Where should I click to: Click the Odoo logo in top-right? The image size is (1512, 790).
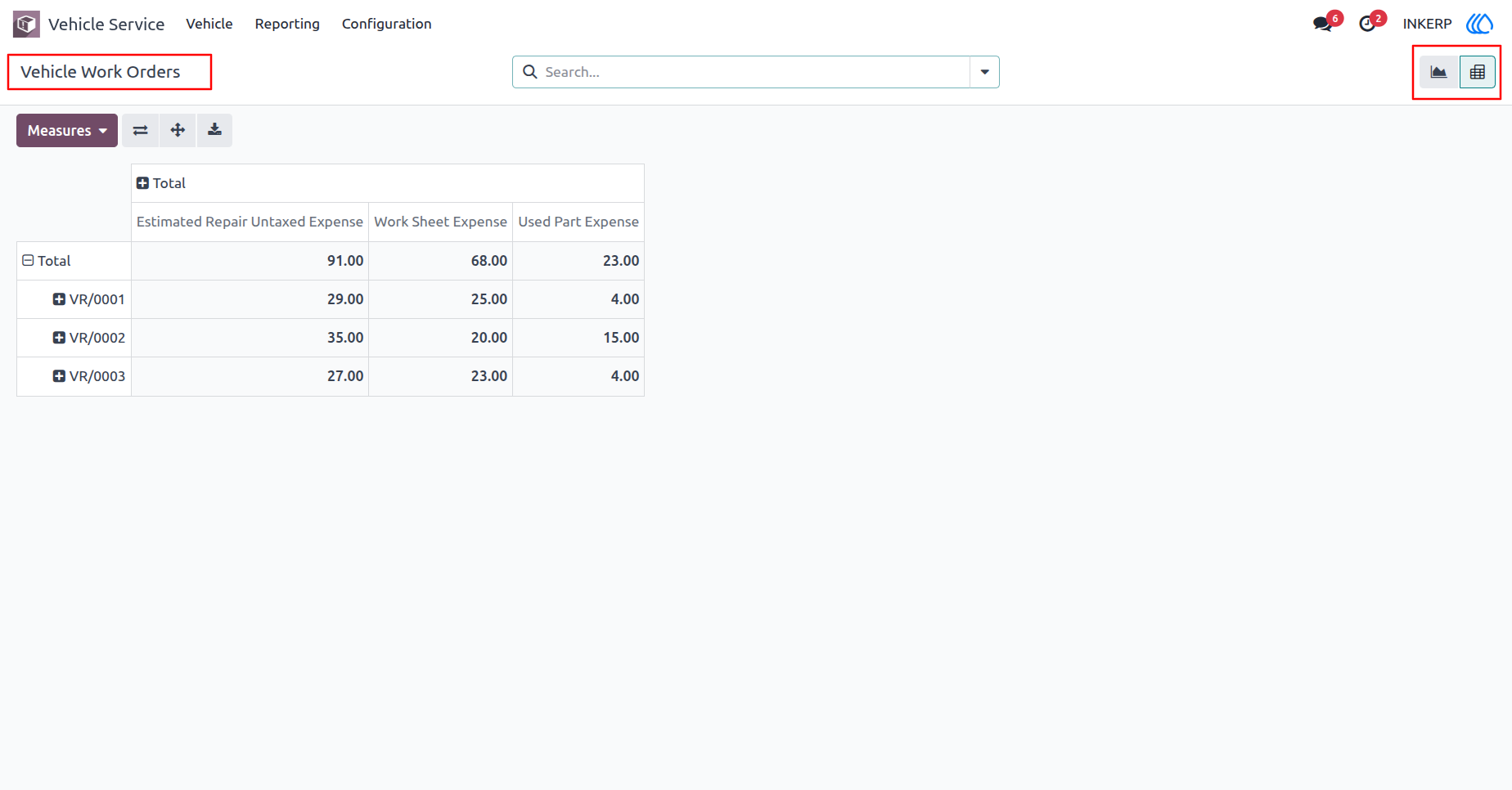click(x=1479, y=24)
